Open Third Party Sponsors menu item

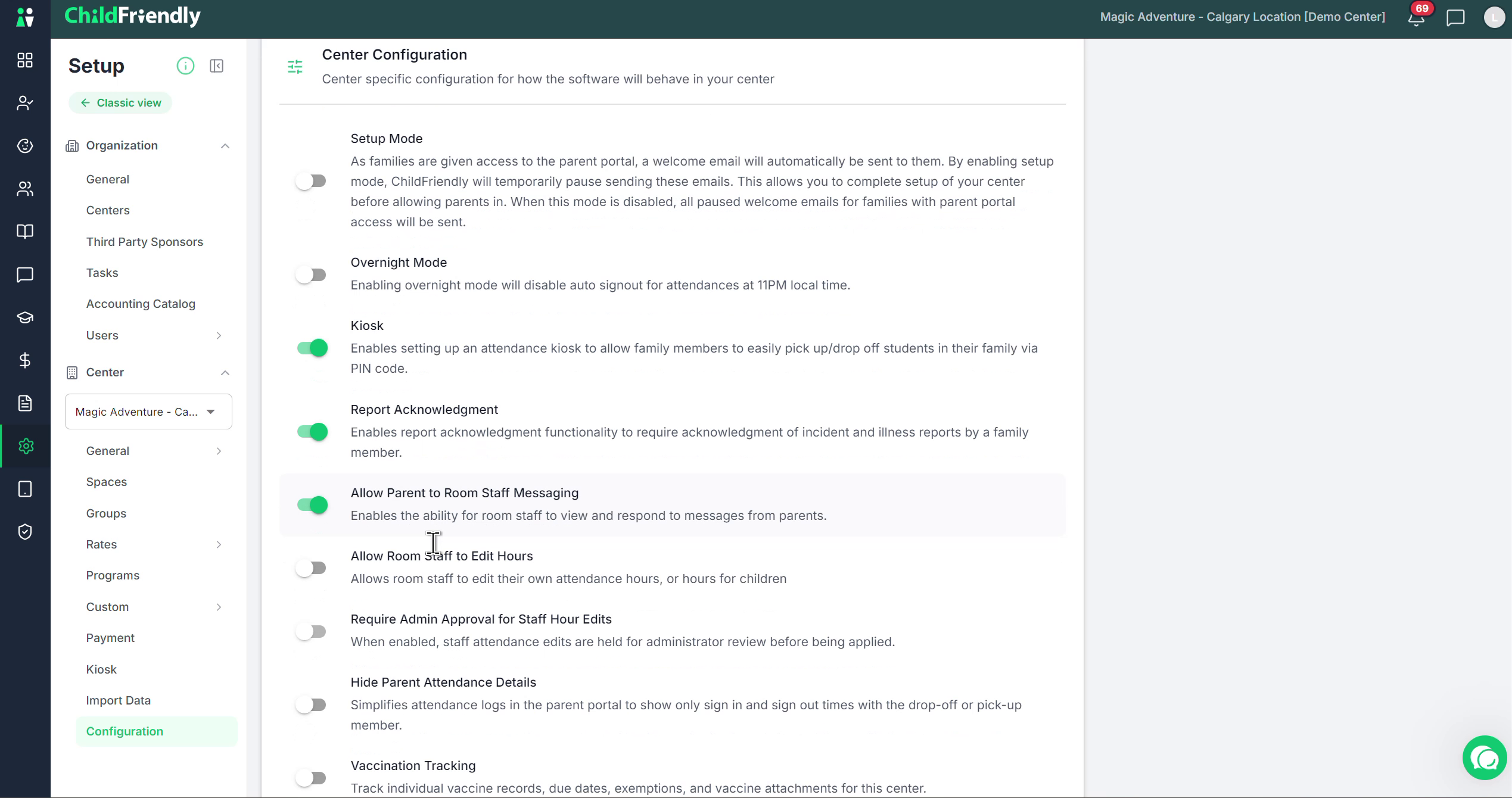145,242
